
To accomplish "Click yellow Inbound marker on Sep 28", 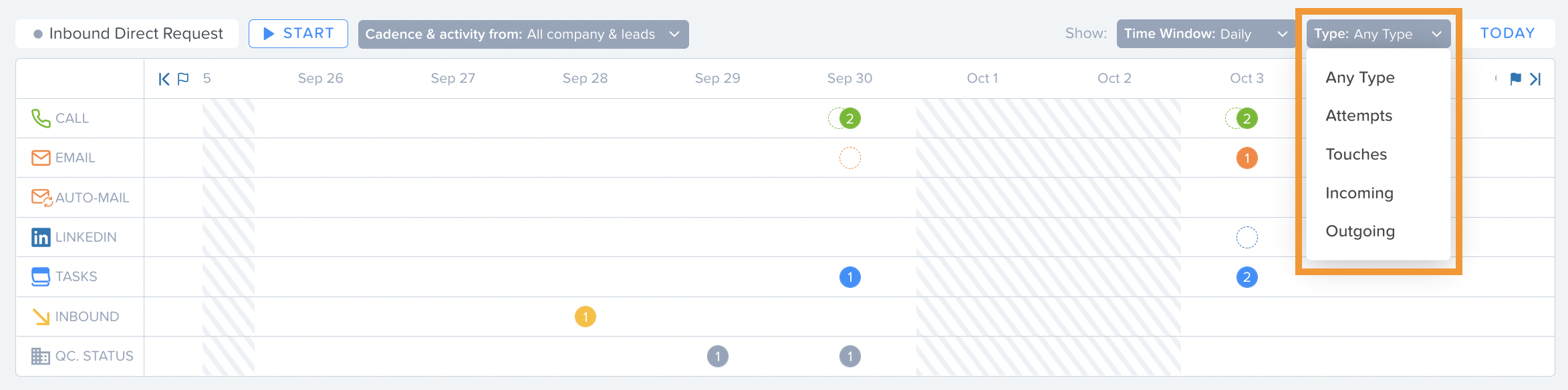I will pyautogui.click(x=585, y=317).
